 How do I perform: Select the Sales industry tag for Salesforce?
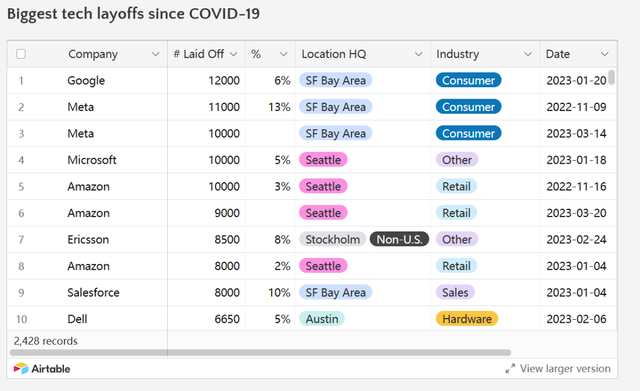pyautogui.click(x=455, y=292)
